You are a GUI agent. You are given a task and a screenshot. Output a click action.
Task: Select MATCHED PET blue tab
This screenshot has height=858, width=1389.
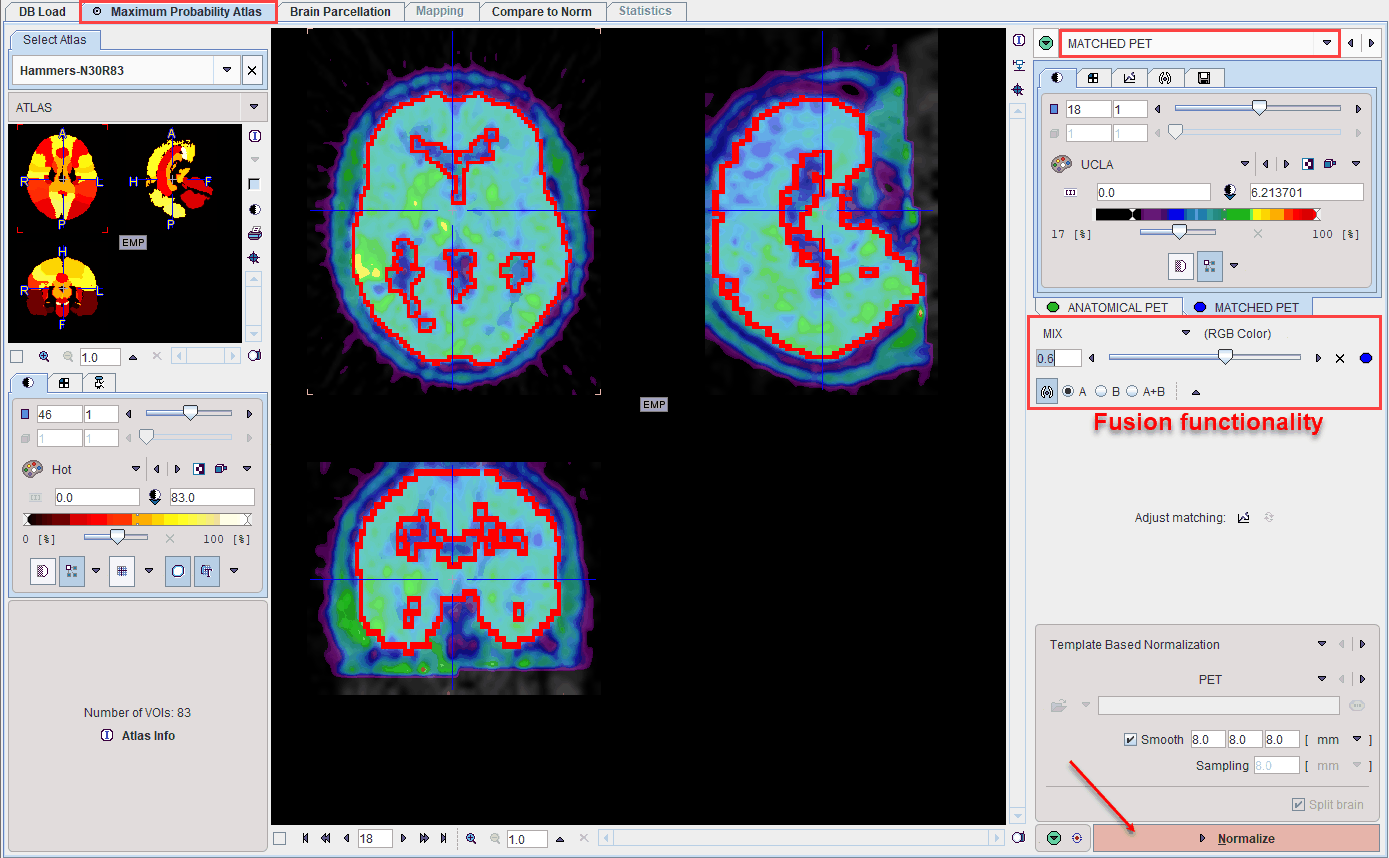tap(1246, 307)
